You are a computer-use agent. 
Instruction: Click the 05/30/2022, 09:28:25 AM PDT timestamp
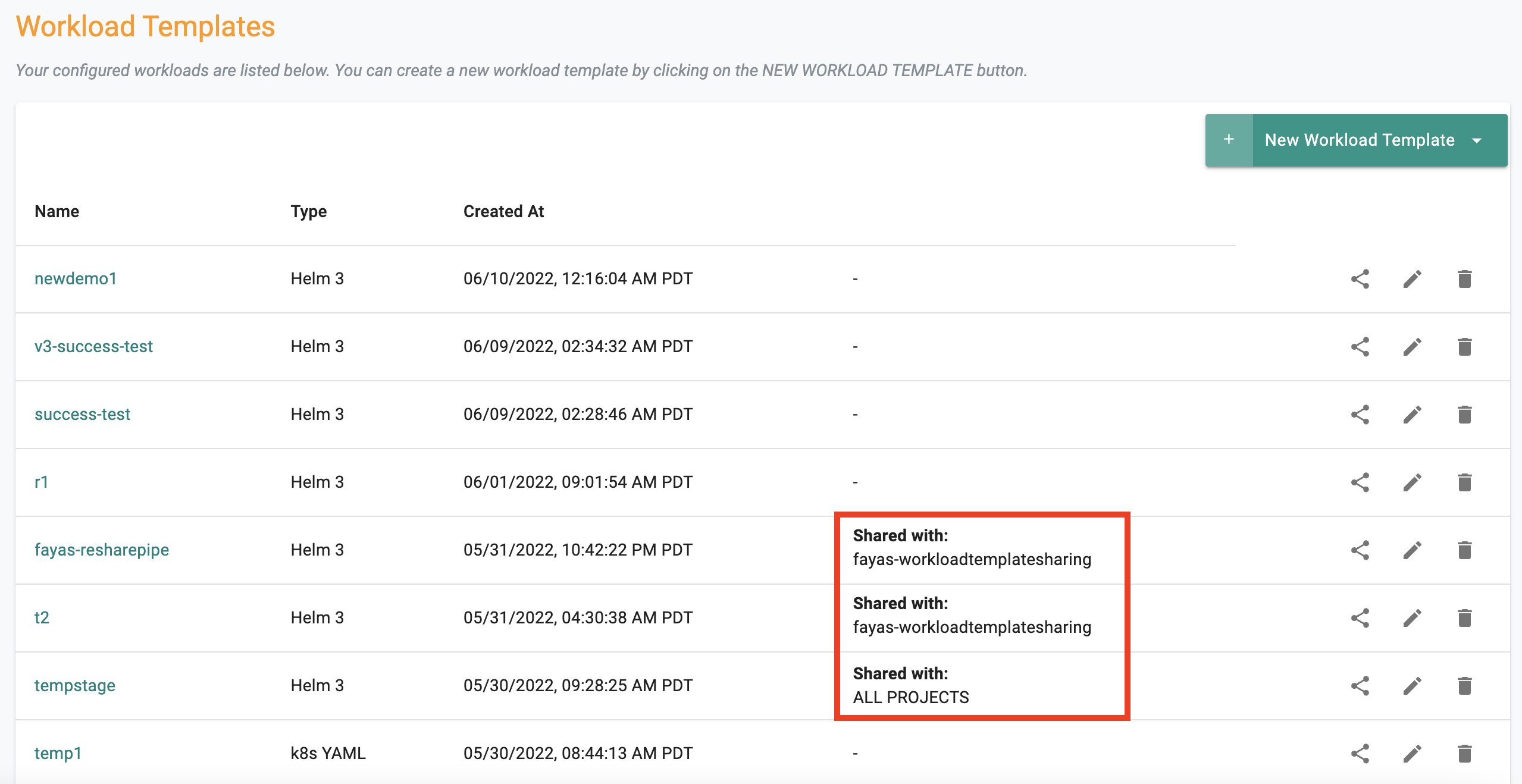578,685
